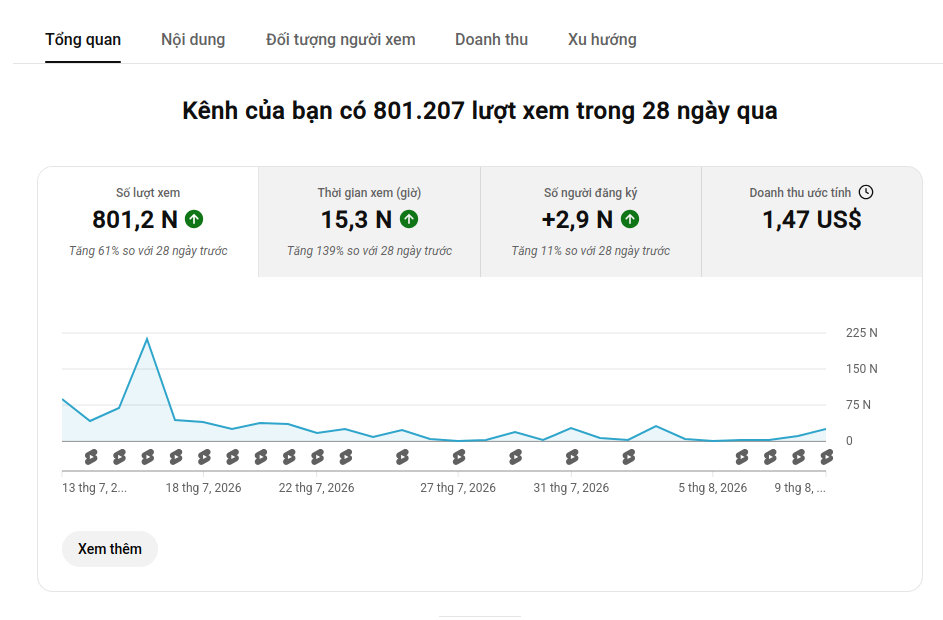943x620 pixels.
Task: Open the Nội dung tab
Action: [193, 40]
